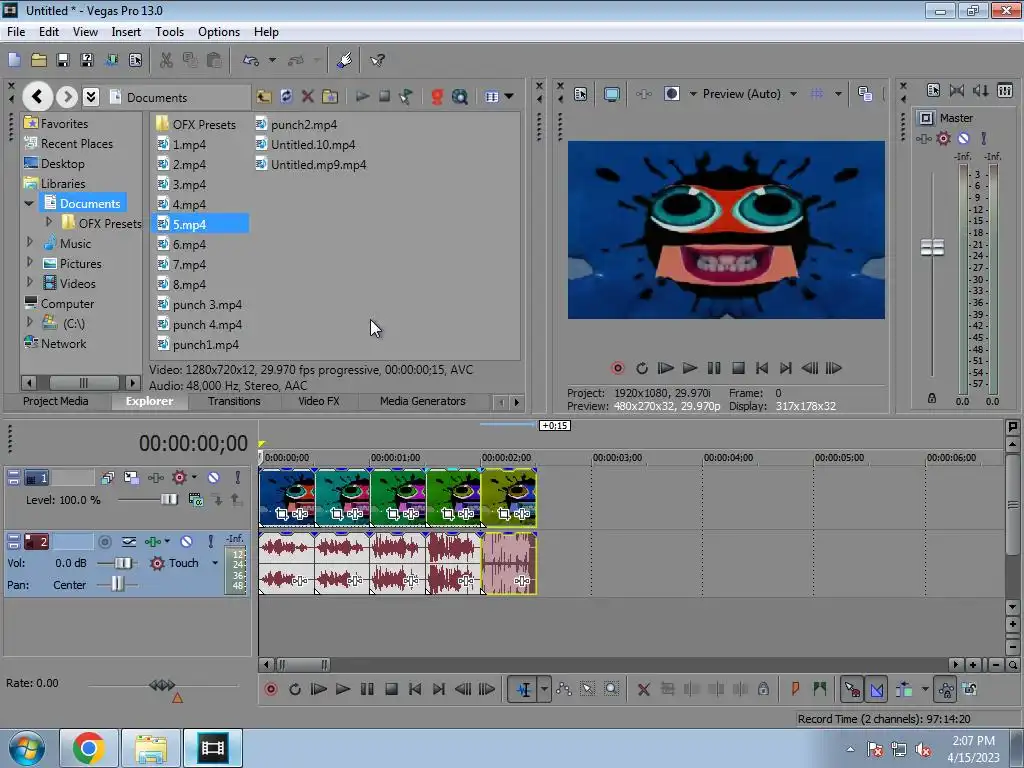Screen dimensions: 1024x768
Task: Click the Master FX gear icon
Action: click(x=944, y=138)
